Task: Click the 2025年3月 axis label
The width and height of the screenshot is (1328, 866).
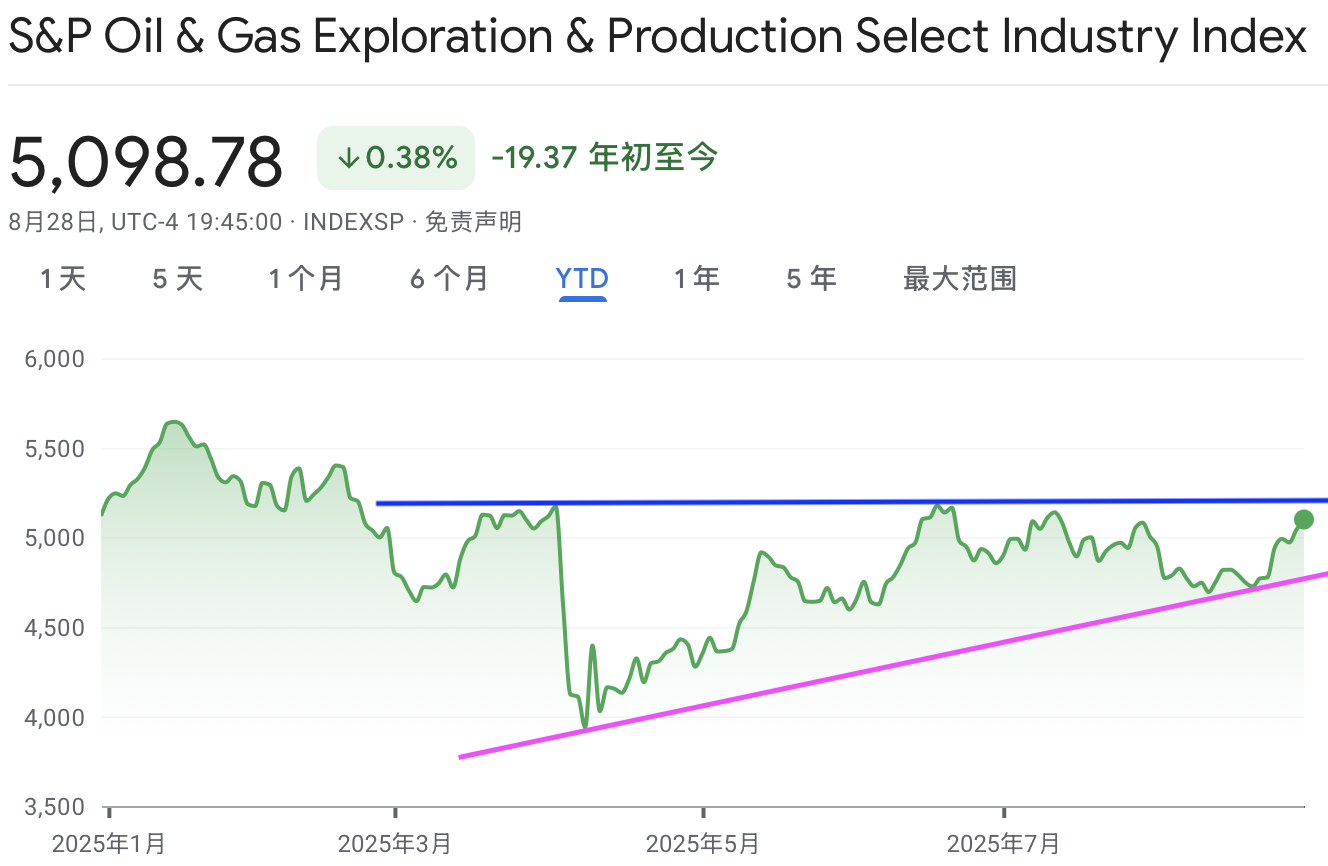Action: point(394,843)
